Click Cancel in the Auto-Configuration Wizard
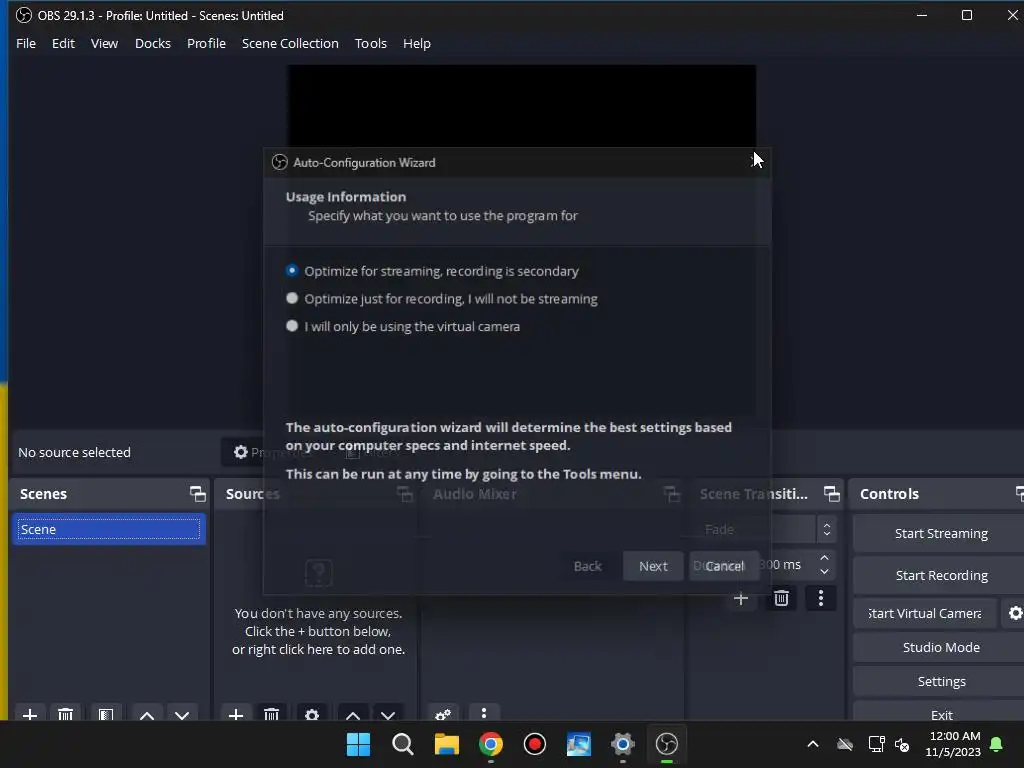 tap(724, 566)
